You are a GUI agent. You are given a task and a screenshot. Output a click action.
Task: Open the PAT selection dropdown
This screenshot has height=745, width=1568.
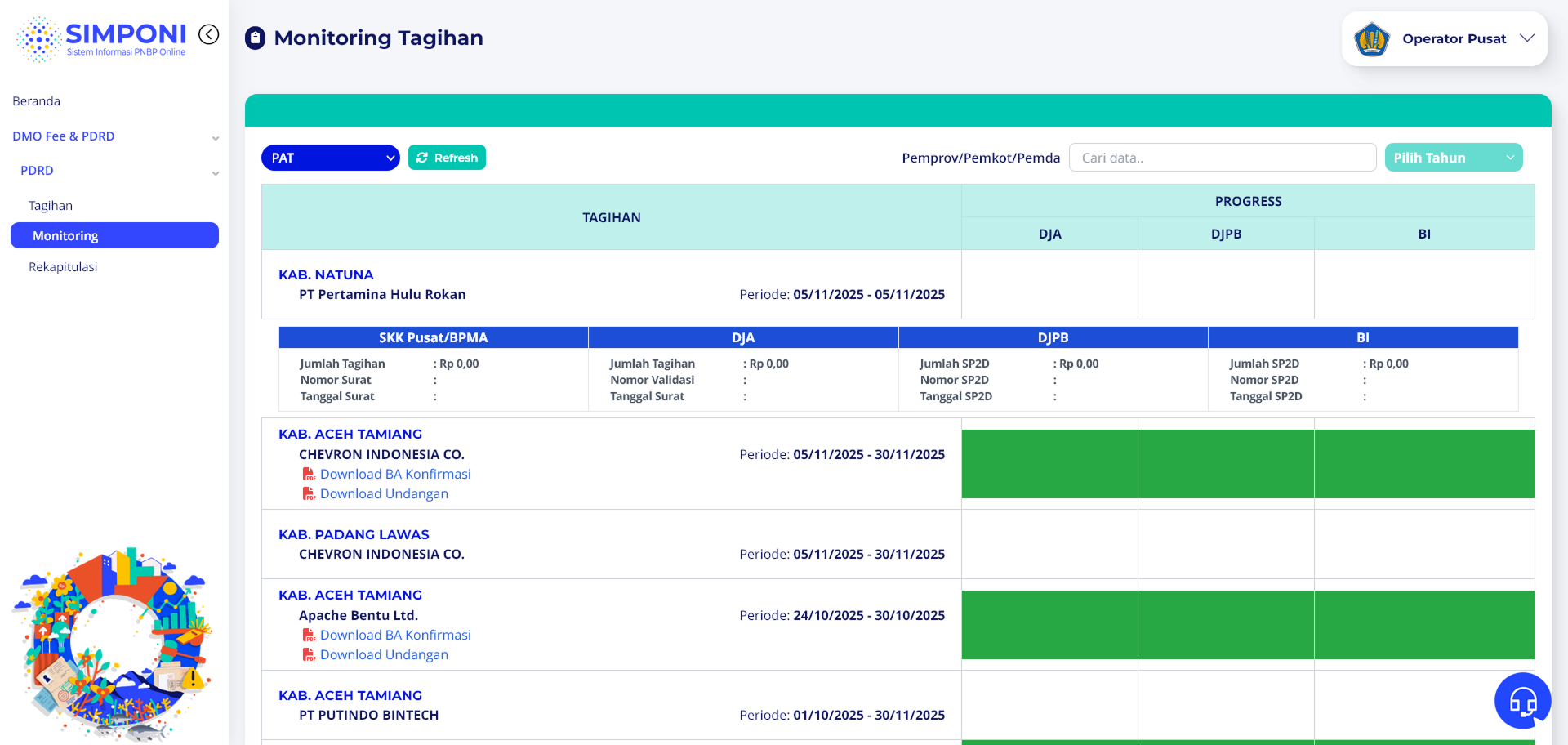click(330, 158)
